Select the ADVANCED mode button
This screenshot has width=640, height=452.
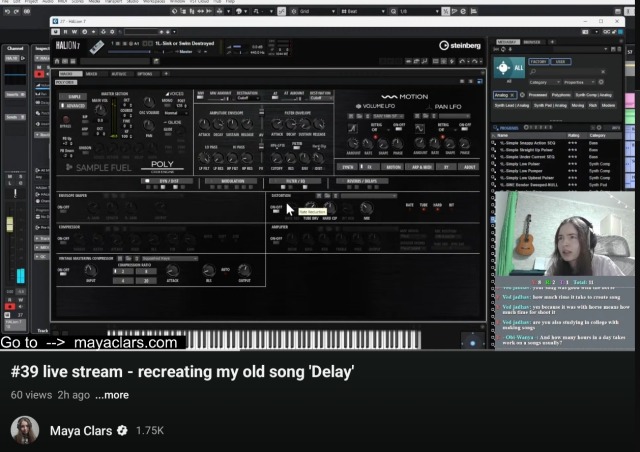(x=72, y=106)
